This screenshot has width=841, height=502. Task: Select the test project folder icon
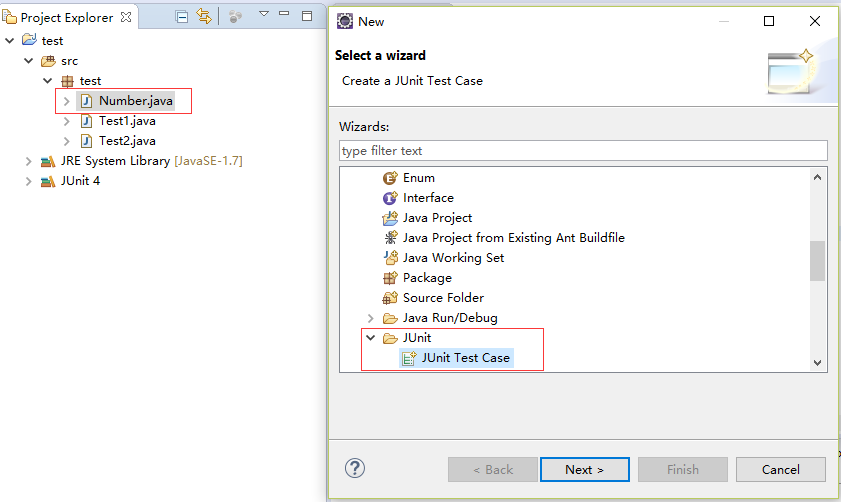tap(29, 40)
